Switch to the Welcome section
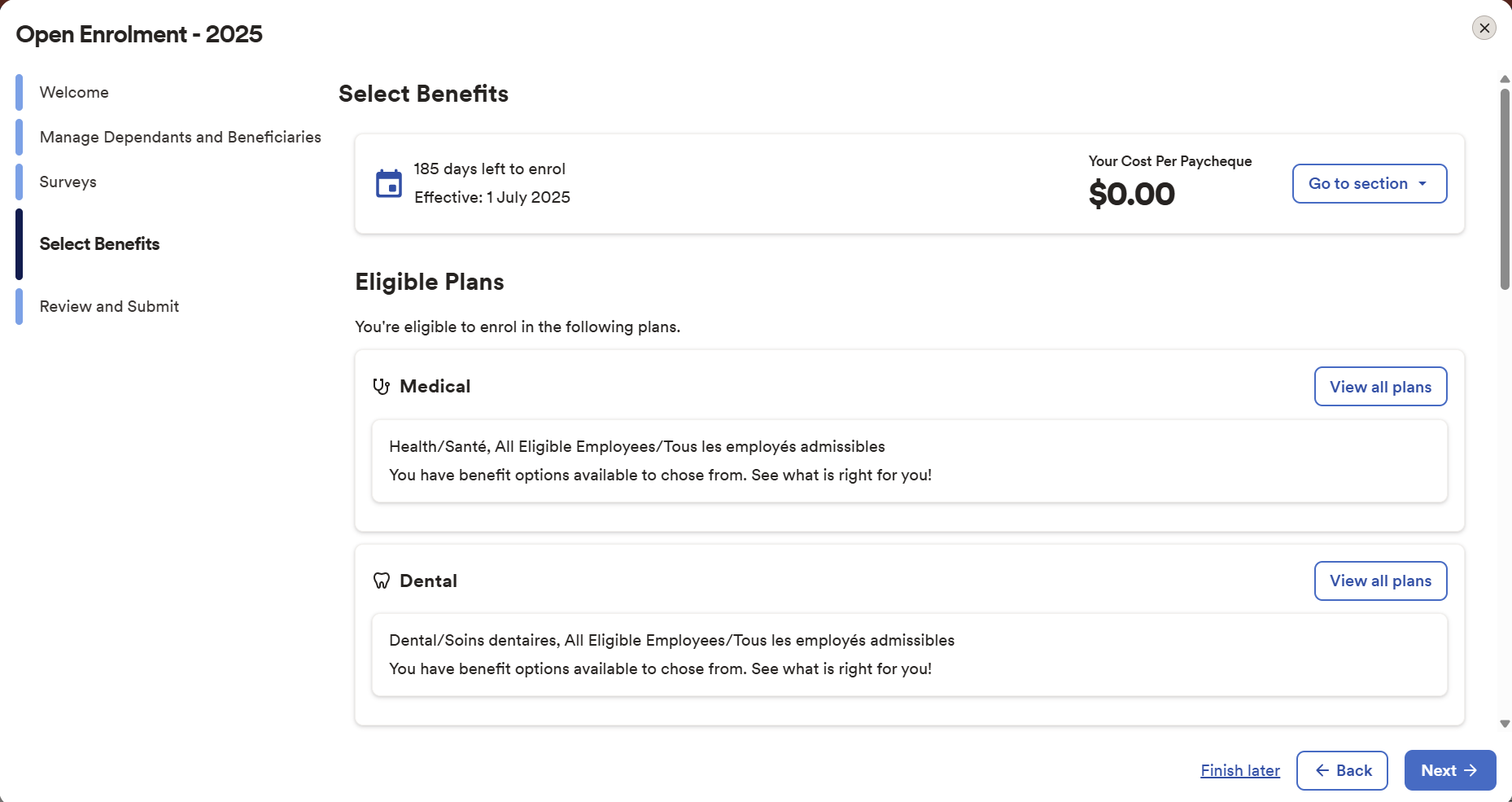Image resolution: width=1512 pixels, height=802 pixels. click(74, 92)
